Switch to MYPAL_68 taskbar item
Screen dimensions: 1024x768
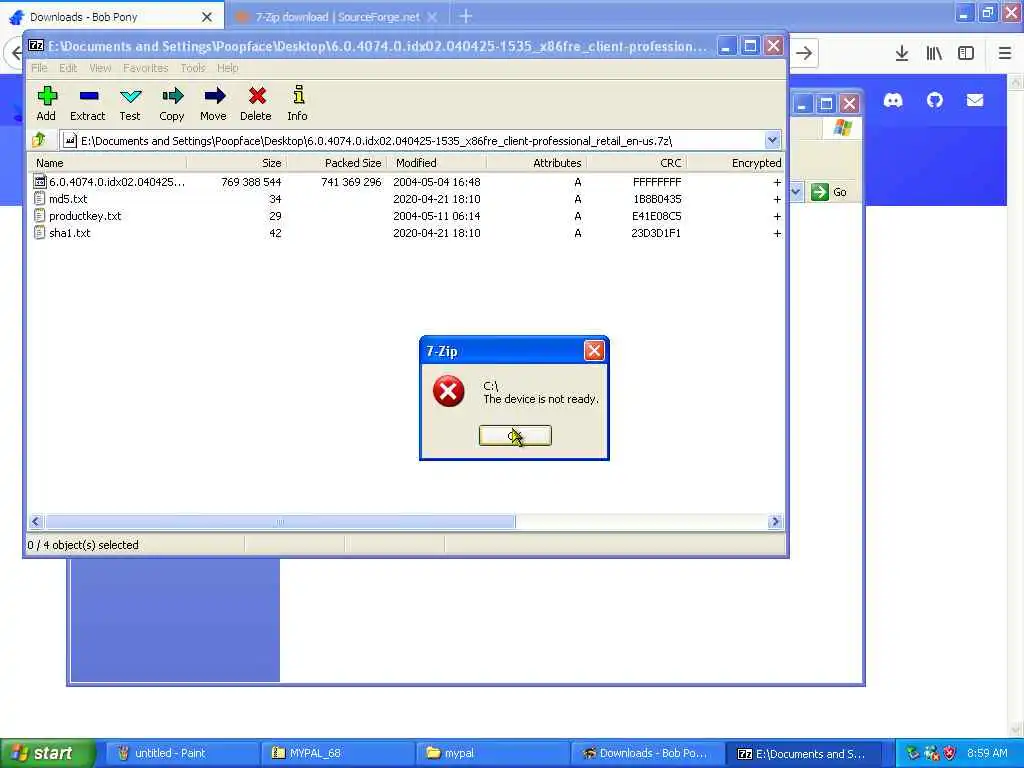pos(336,753)
